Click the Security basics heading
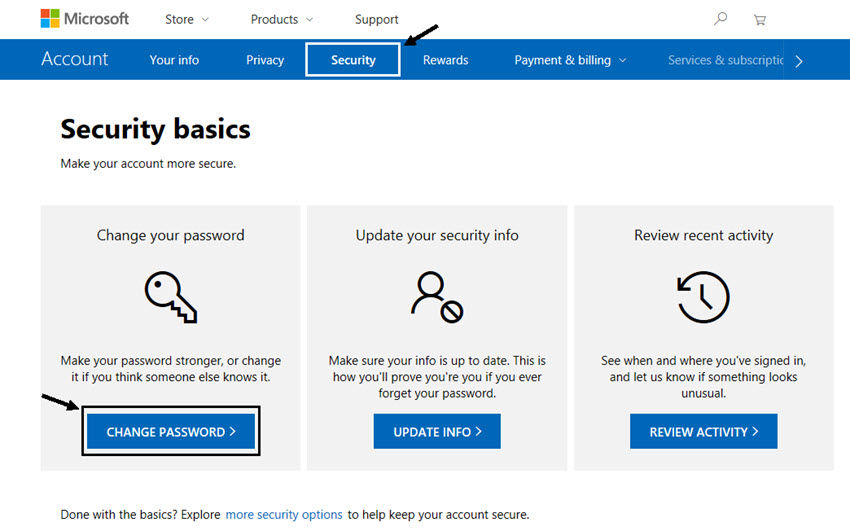The width and height of the screenshot is (850, 531). pyautogui.click(x=156, y=129)
